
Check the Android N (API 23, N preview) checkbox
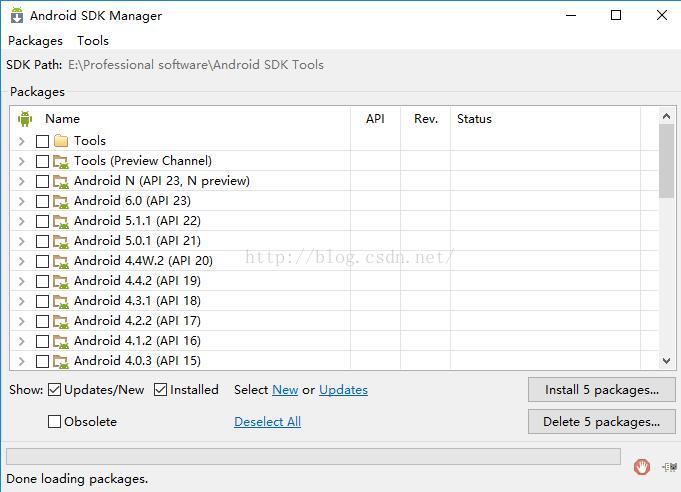coord(42,181)
